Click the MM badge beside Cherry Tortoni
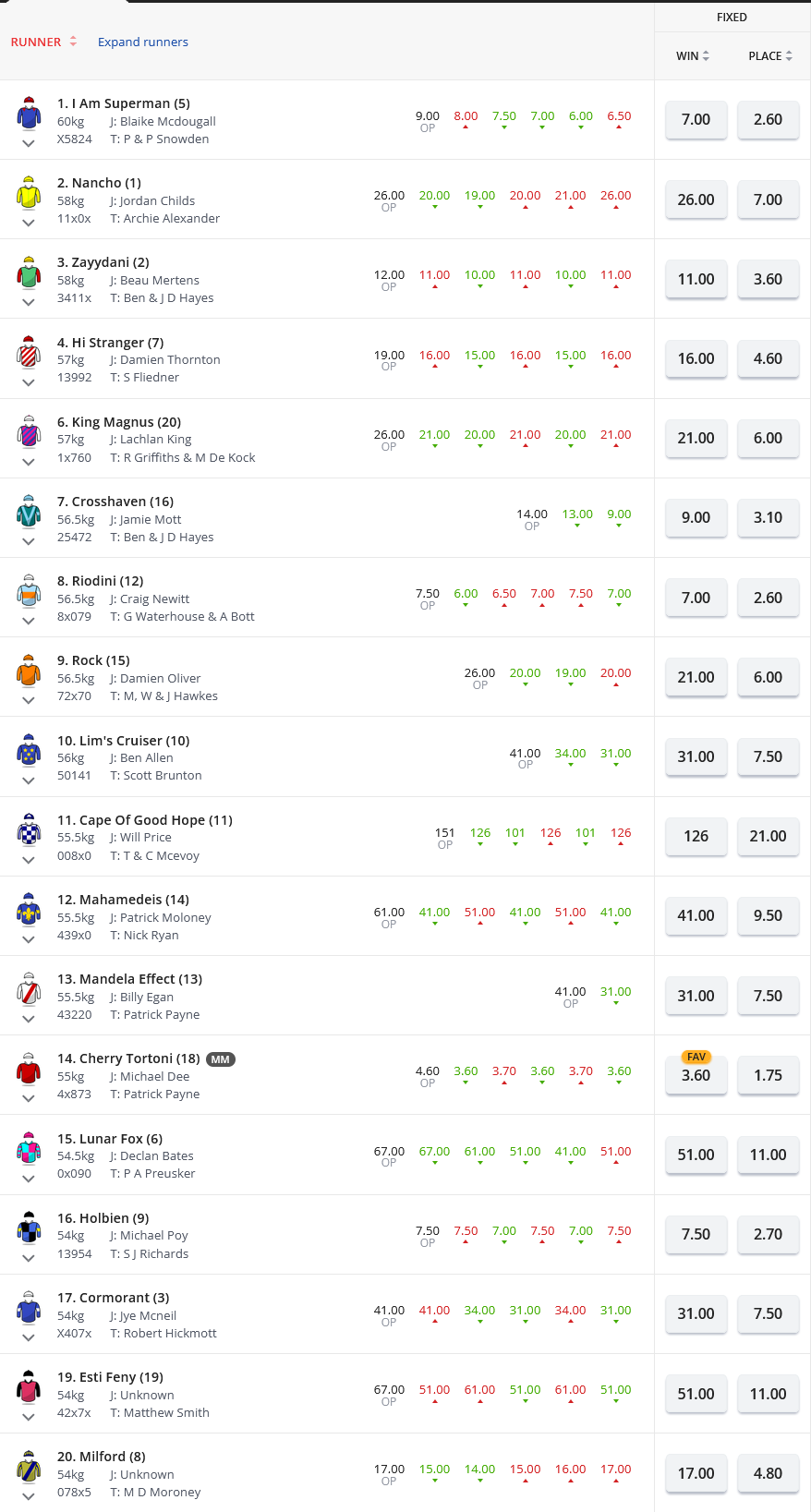The image size is (811, 1512). (x=220, y=1059)
